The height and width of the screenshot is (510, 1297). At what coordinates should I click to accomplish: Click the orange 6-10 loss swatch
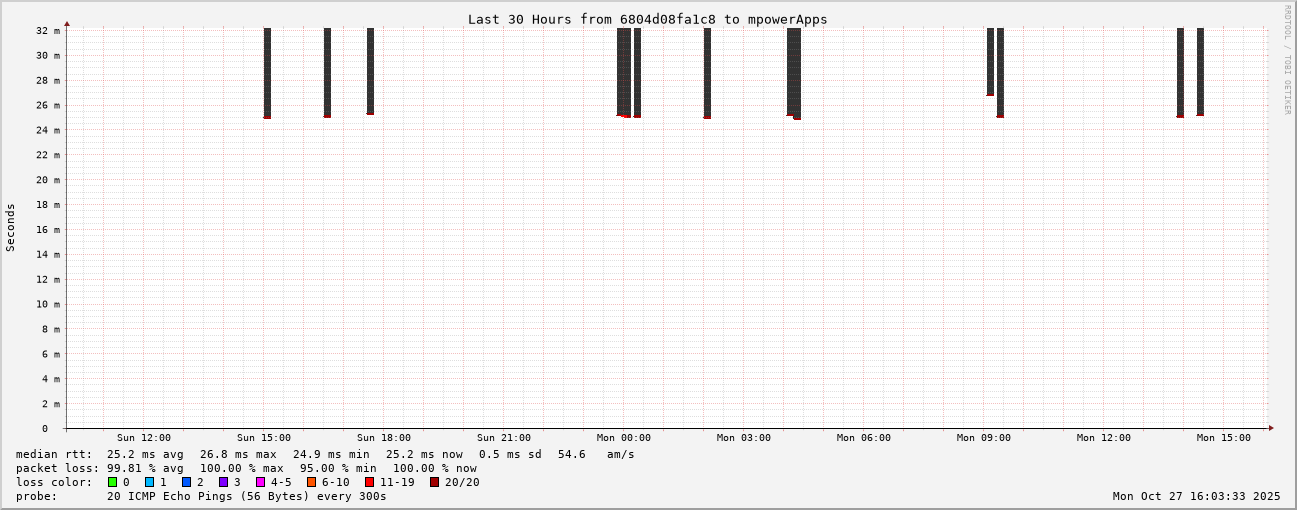tap(312, 482)
